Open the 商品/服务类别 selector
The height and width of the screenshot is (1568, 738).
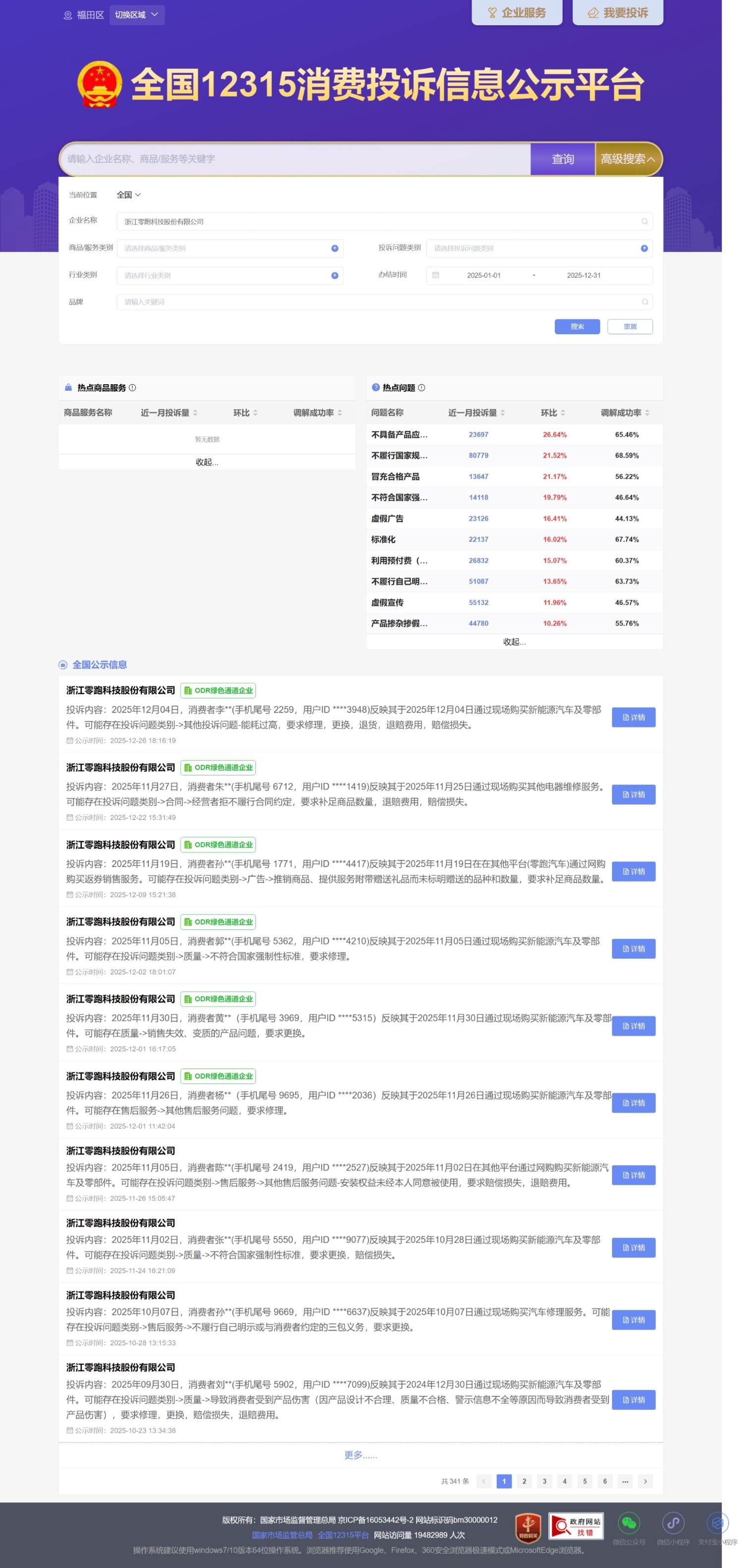(x=229, y=249)
